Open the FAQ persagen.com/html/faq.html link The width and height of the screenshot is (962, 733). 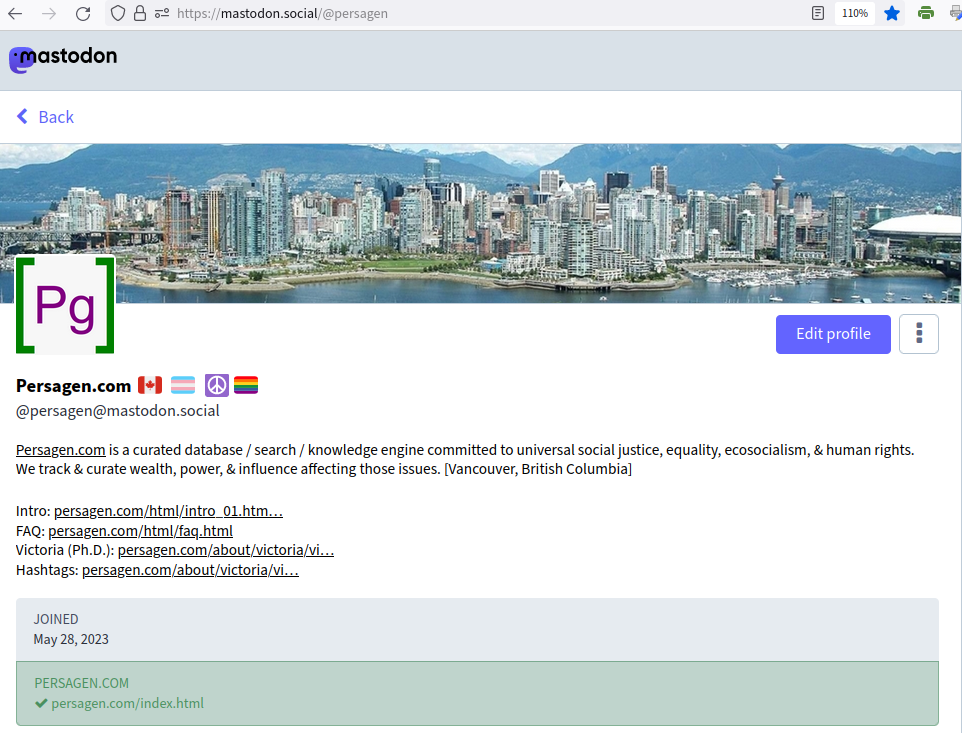(140, 531)
